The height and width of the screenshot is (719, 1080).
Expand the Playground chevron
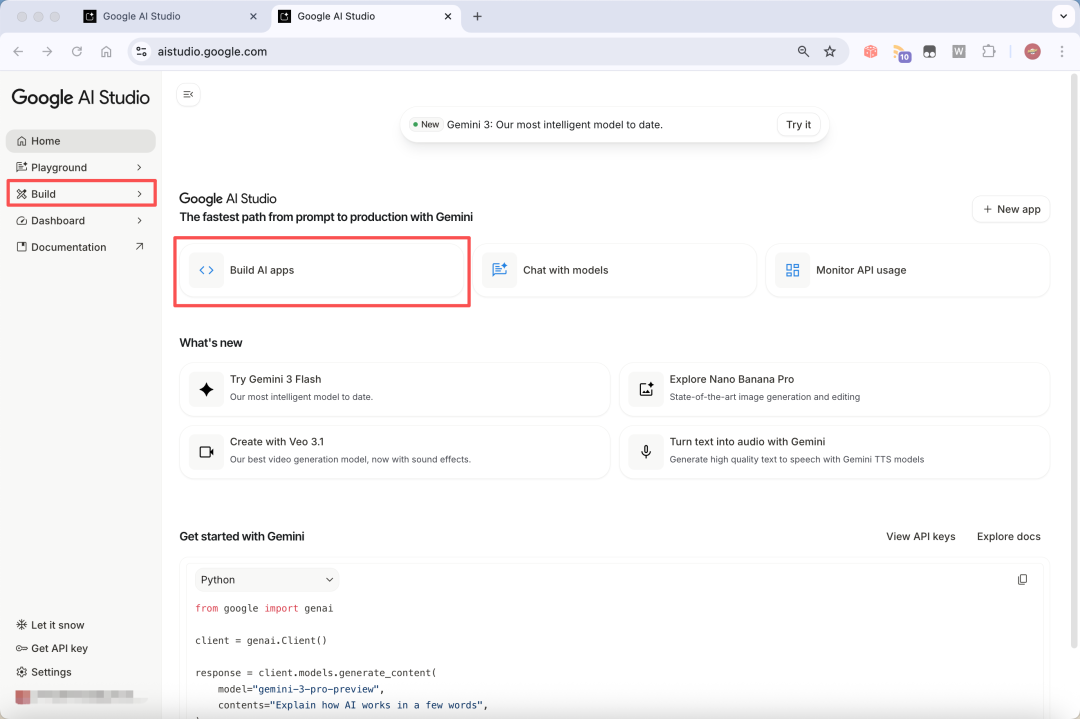[x=139, y=167]
